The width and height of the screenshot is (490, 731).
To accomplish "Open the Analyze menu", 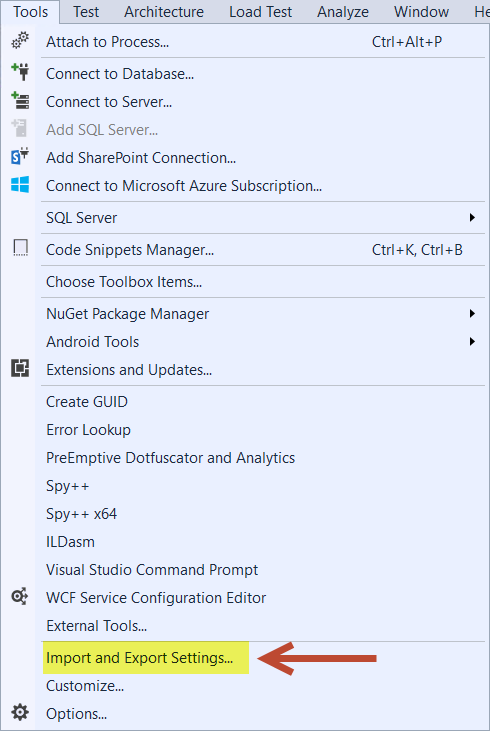I will (343, 12).
